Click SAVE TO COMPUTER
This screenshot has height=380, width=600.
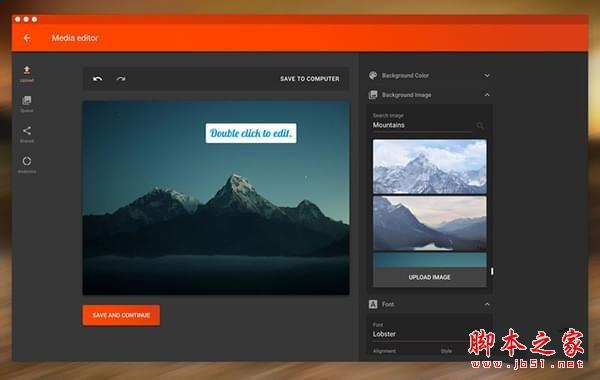310,79
